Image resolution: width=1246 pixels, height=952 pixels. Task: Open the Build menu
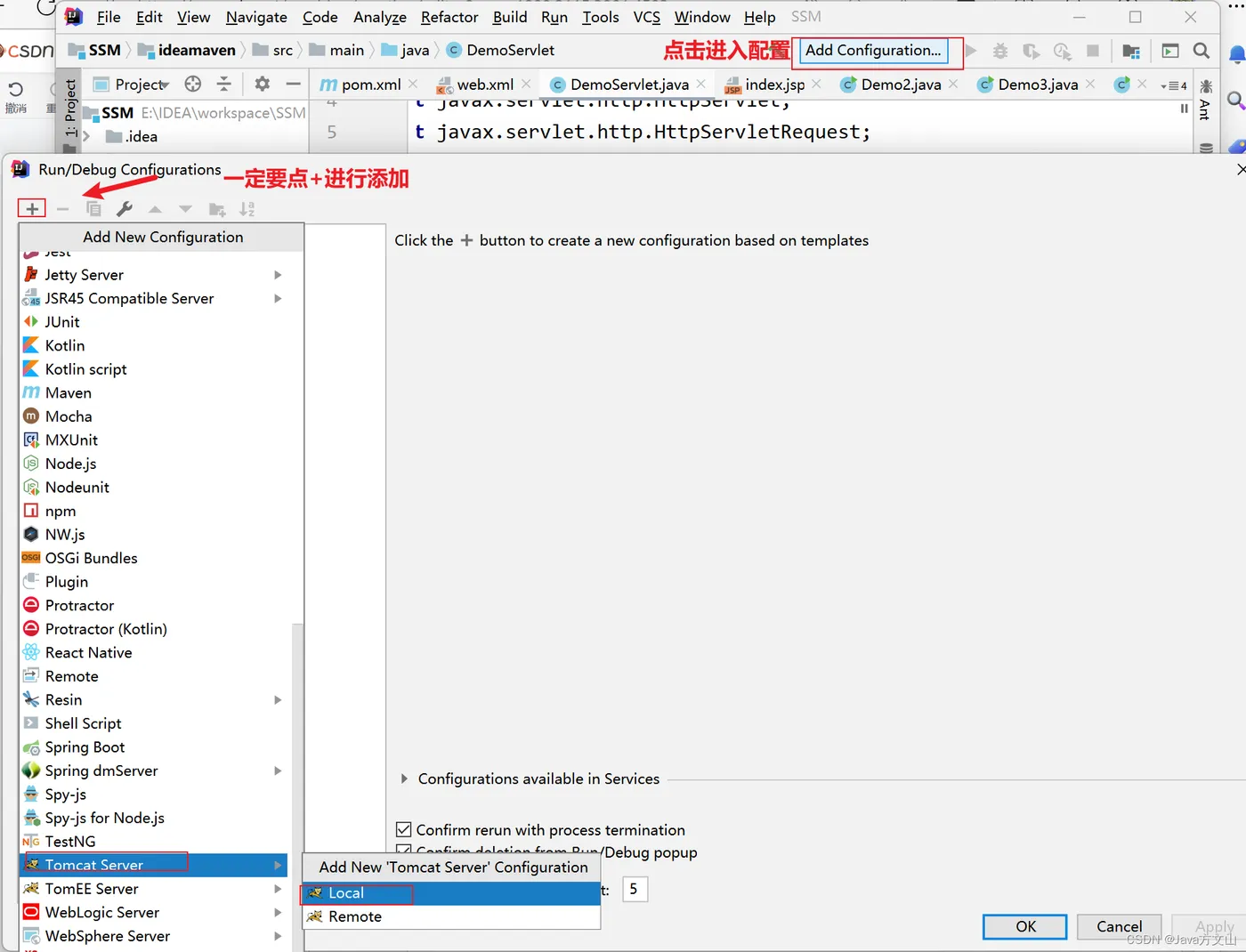tap(510, 17)
